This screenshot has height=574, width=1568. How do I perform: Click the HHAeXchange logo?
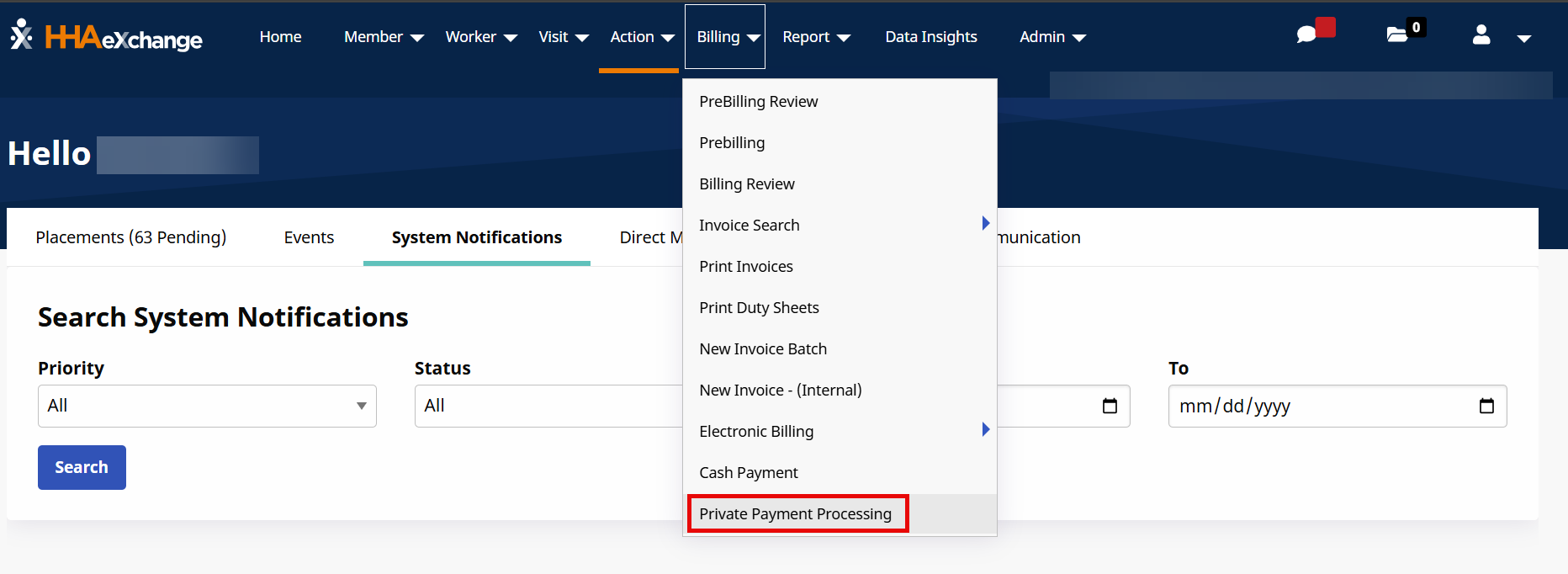click(107, 37)
